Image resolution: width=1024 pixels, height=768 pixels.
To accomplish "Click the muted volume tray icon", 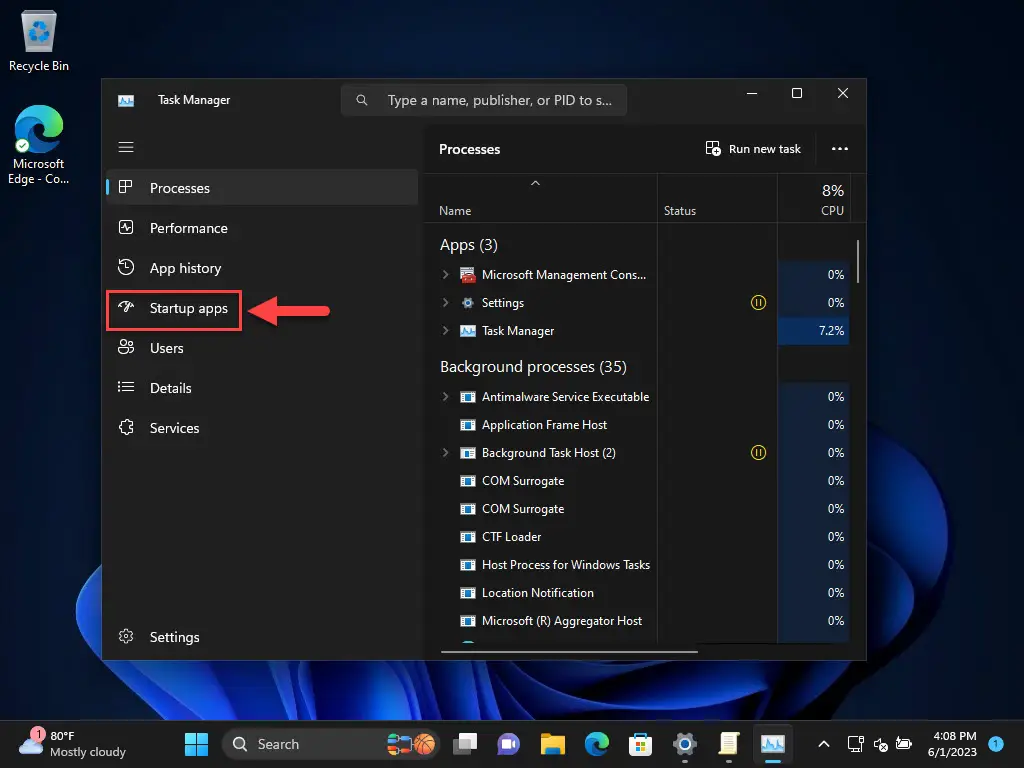I will [880, 744].
